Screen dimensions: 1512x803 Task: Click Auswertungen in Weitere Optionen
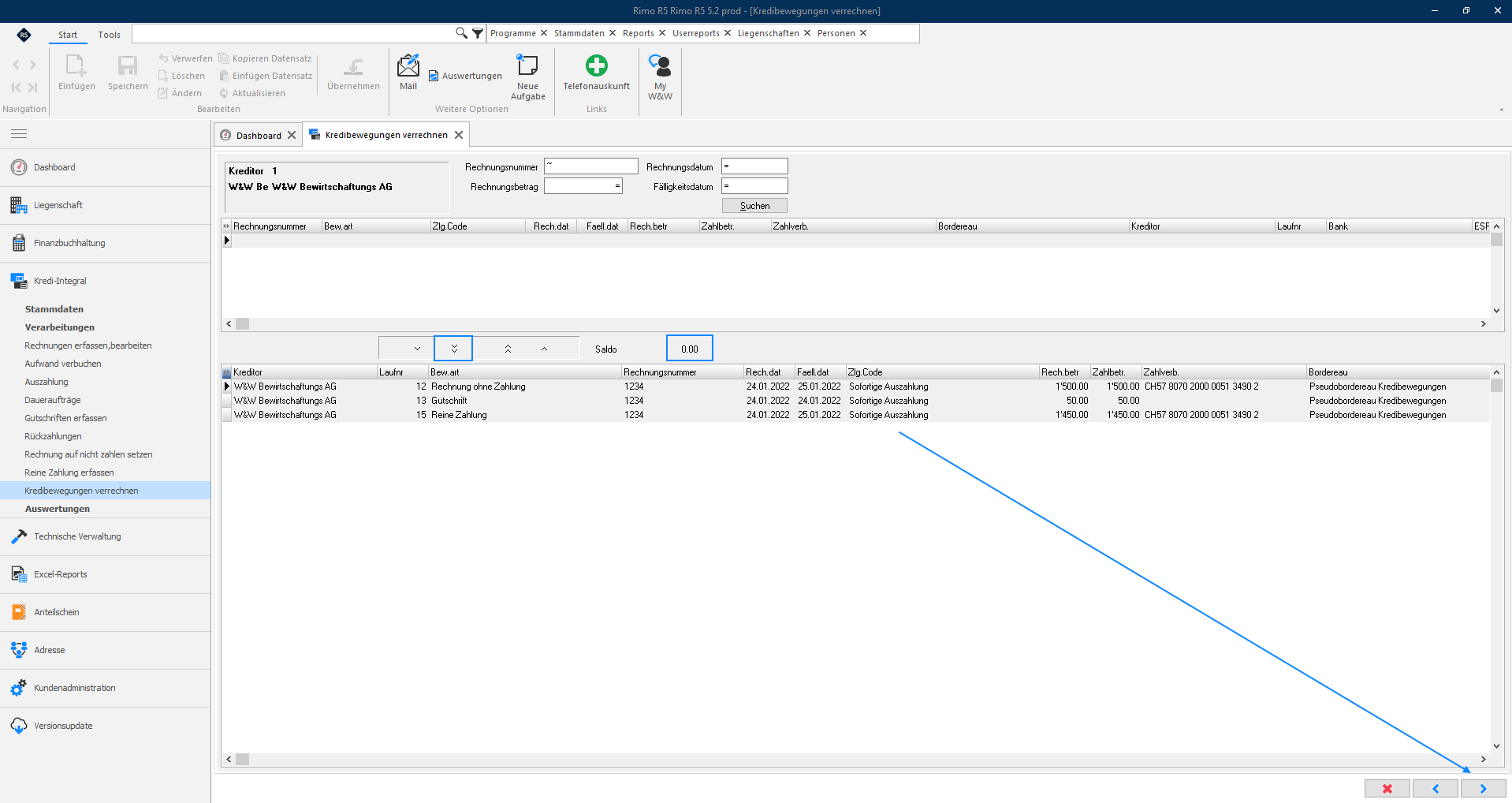pyautogui.click(x=465, y=76)
